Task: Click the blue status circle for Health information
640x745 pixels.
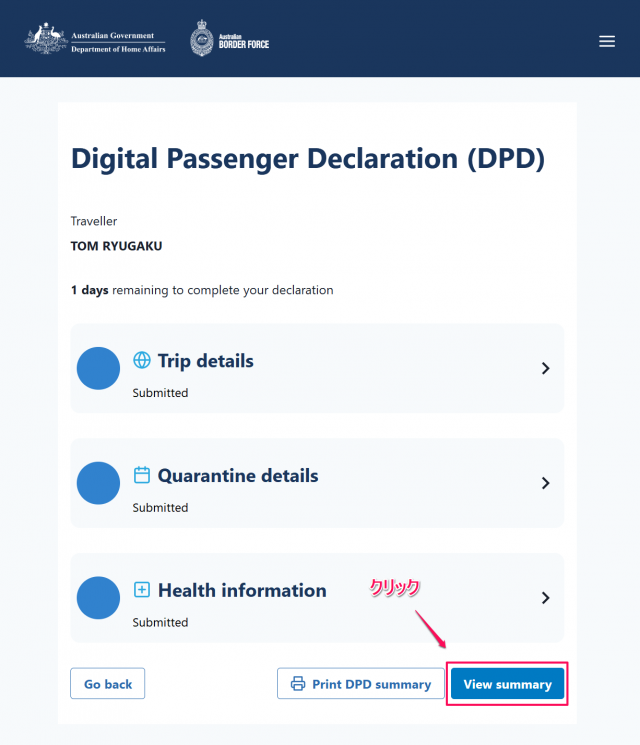Action: 98,598
